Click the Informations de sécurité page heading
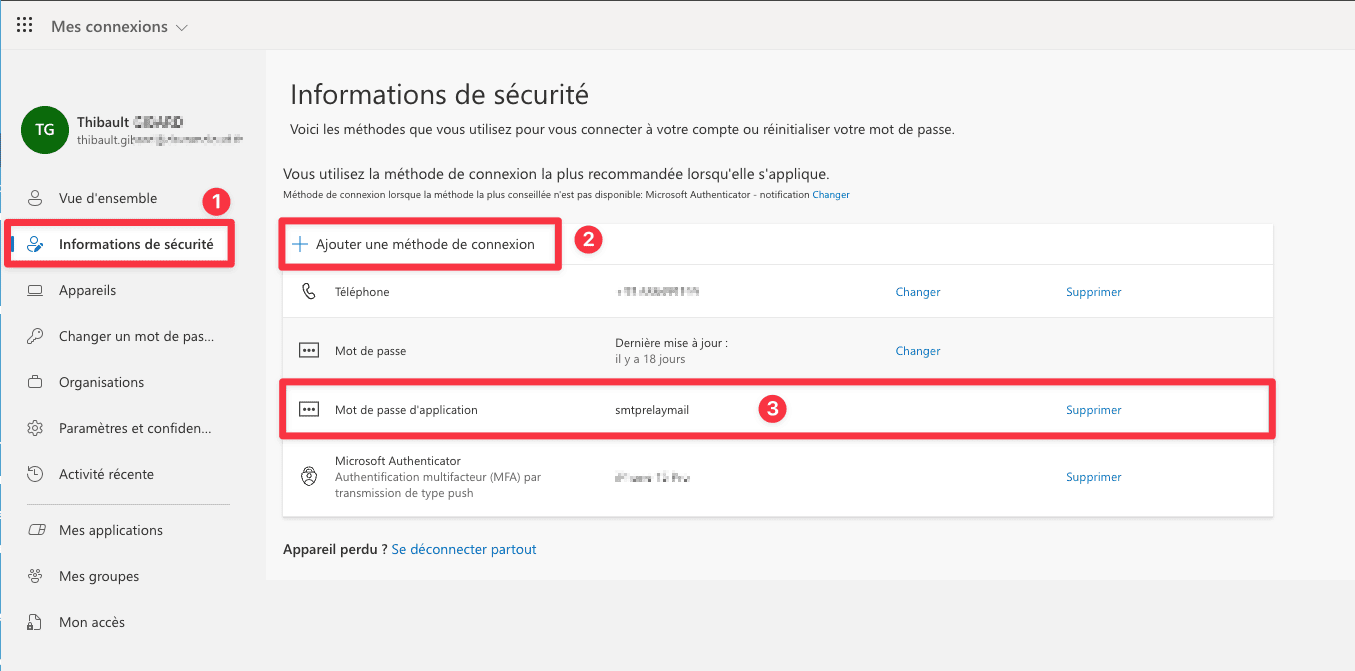This screenshot has width=1355, height=671. 439,95
